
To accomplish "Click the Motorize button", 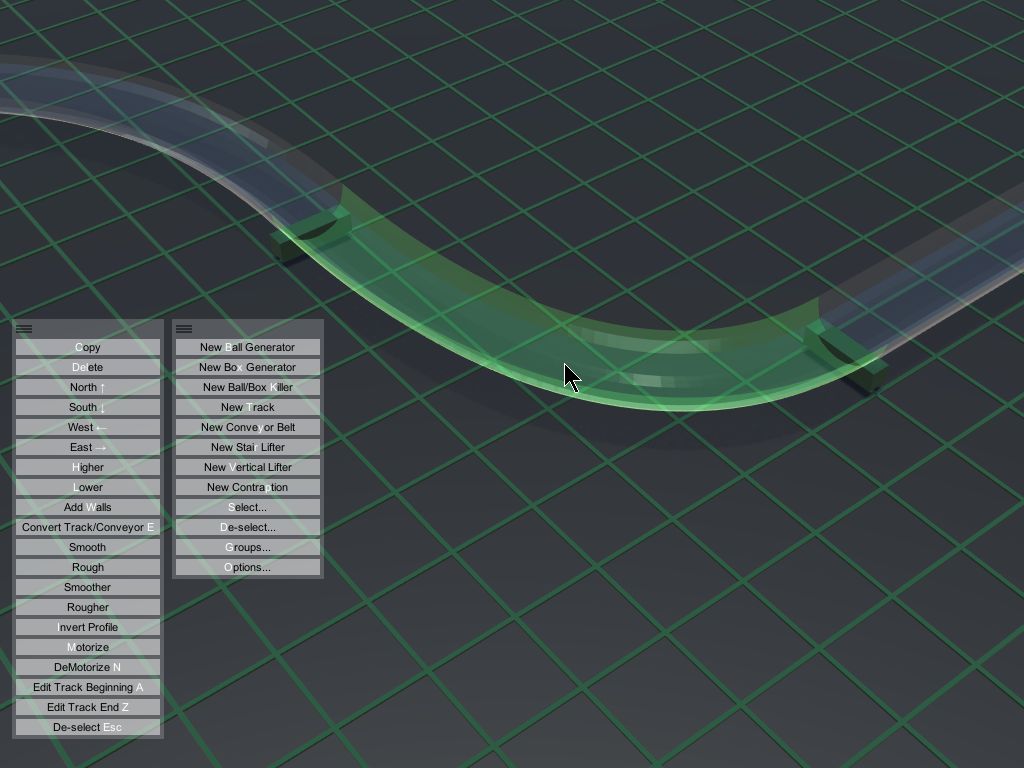I will pos(88,647).
